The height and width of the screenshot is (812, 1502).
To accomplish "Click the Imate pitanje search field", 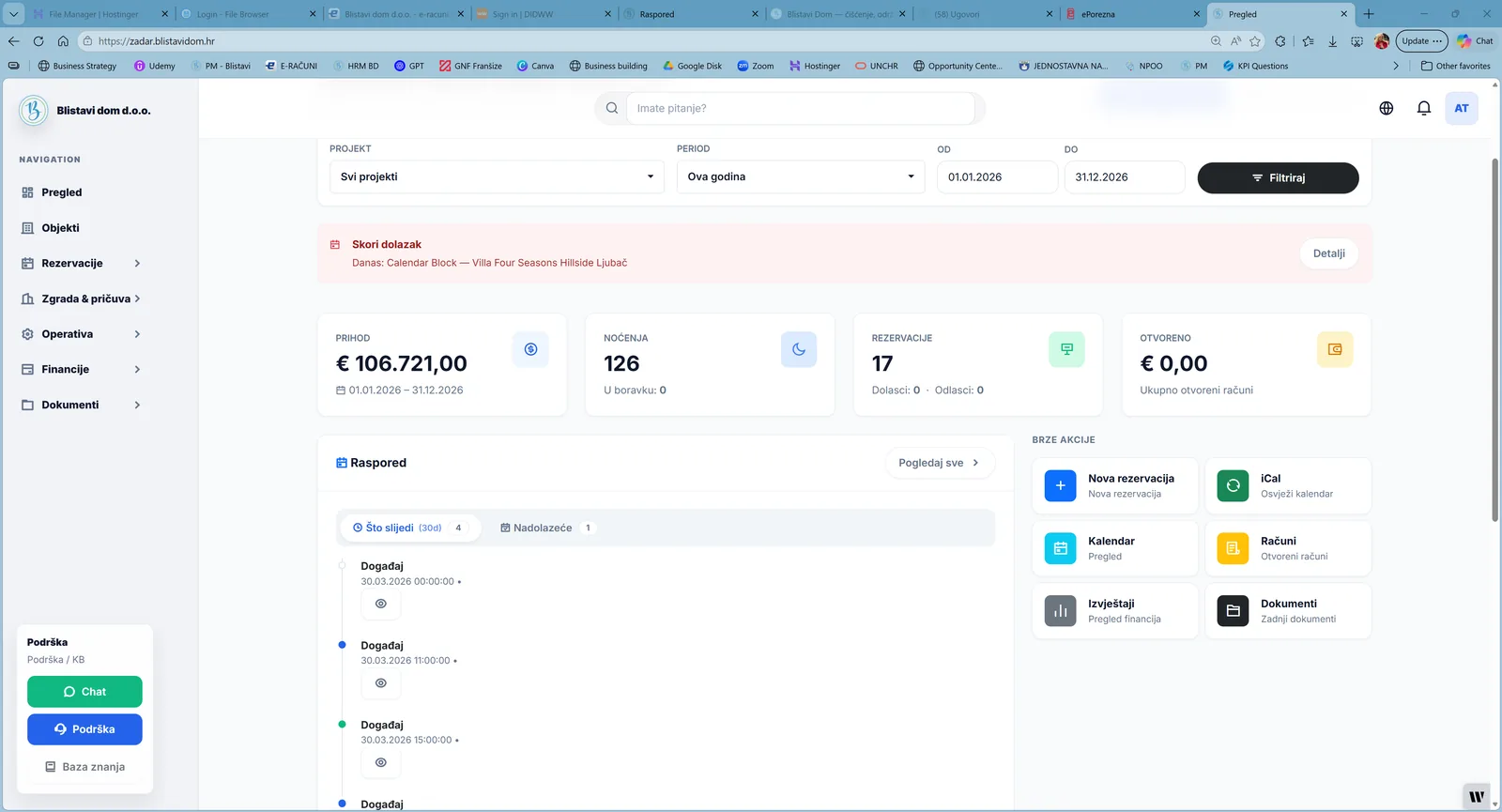I will tap(800, 108).
